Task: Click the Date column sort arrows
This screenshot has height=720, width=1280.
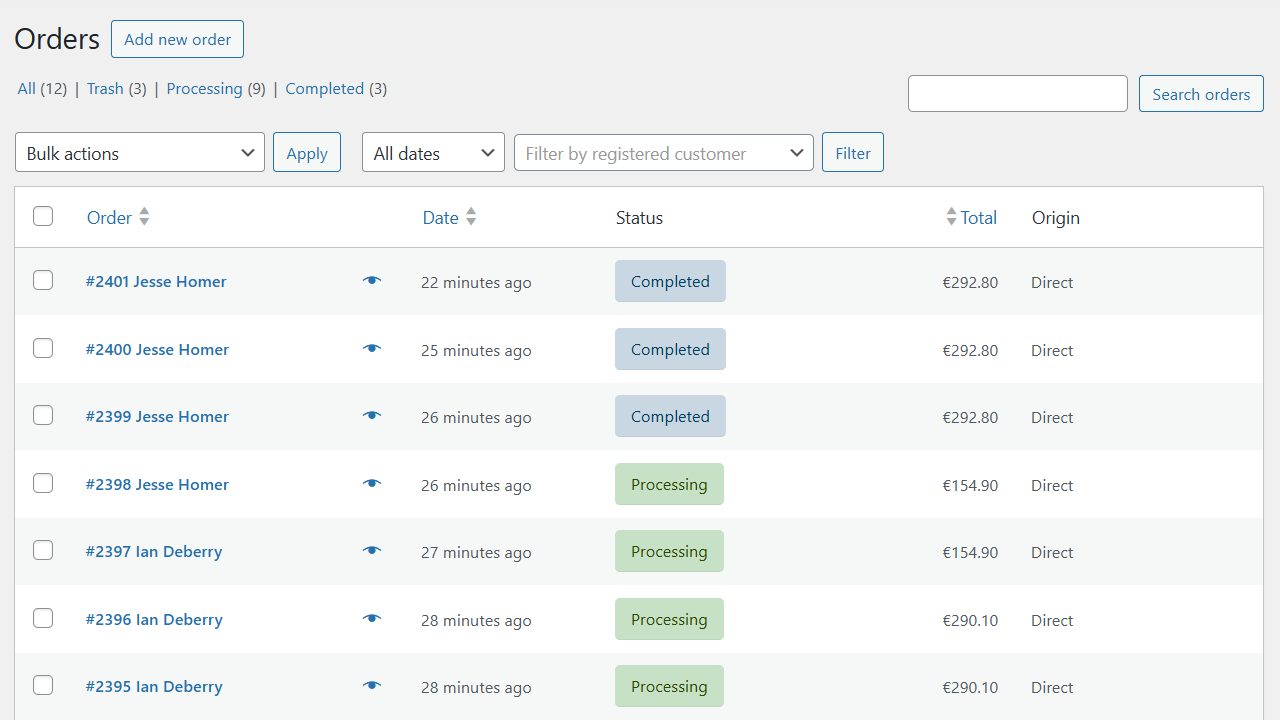Action: coord(471,217)
